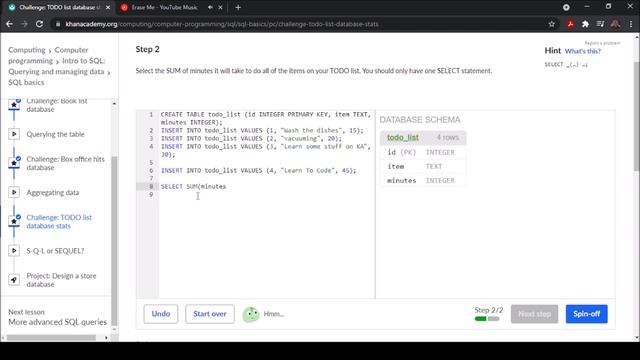Screen dimensions: 640x360
Task: Click the address bar URL
Action: coord(222,24)
